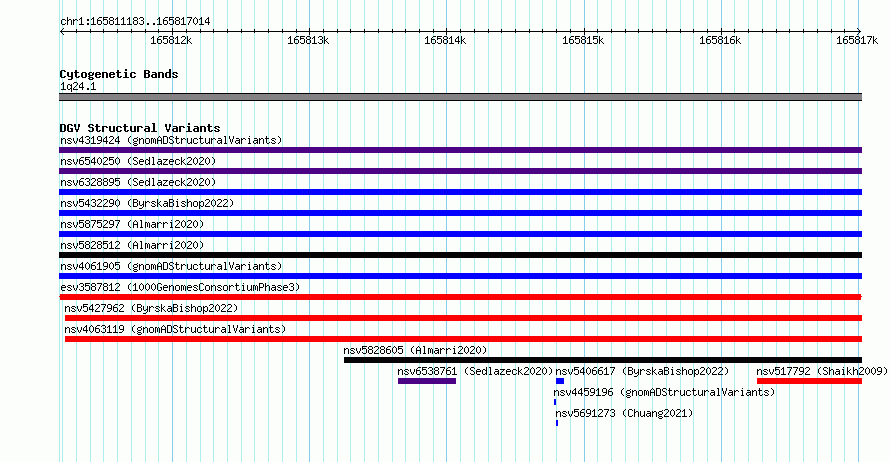The height and width of the screenshot is (462, 890).
Task: Open the nsv4459196 gnomAD variant label
Action: click(x=664, y=392)
